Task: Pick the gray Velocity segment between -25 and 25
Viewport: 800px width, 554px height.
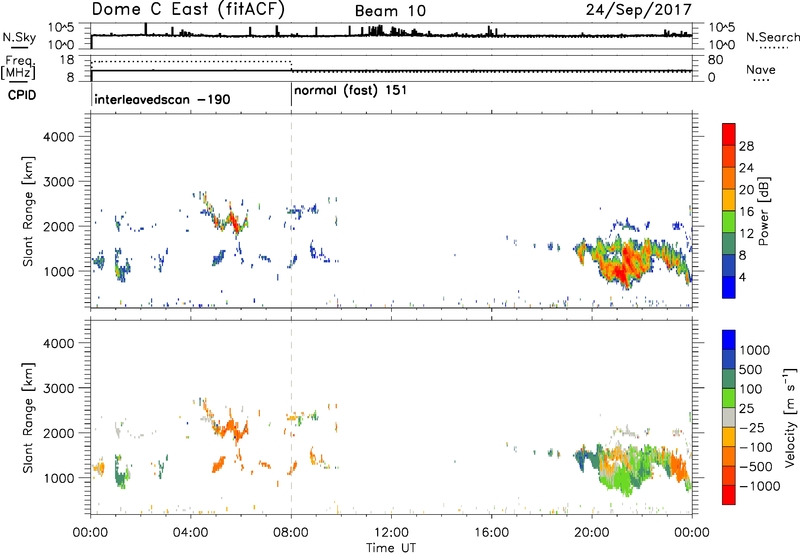Action: (x=729, y=417)
